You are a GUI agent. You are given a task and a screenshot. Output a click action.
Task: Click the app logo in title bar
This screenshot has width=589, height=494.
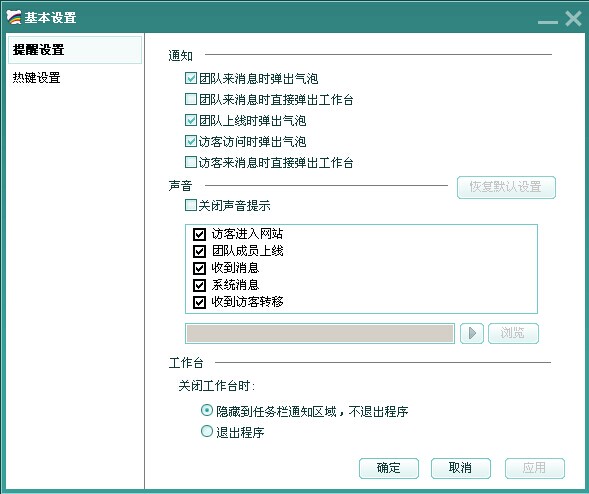14,17
